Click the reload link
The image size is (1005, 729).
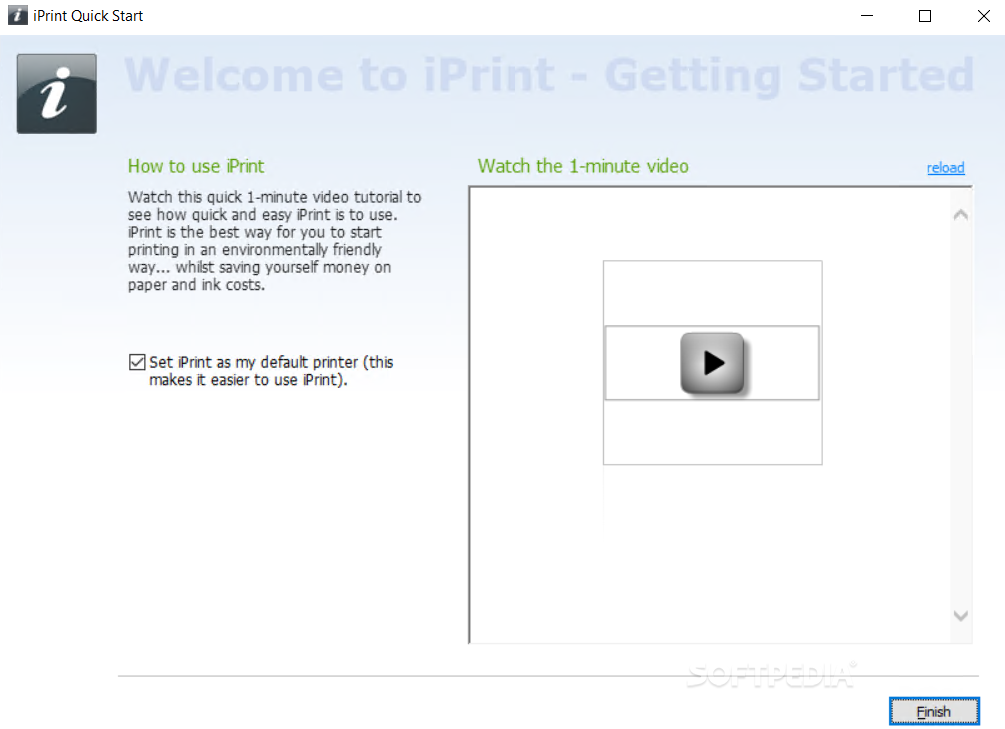pyautogui.click(x=945, y=167)
